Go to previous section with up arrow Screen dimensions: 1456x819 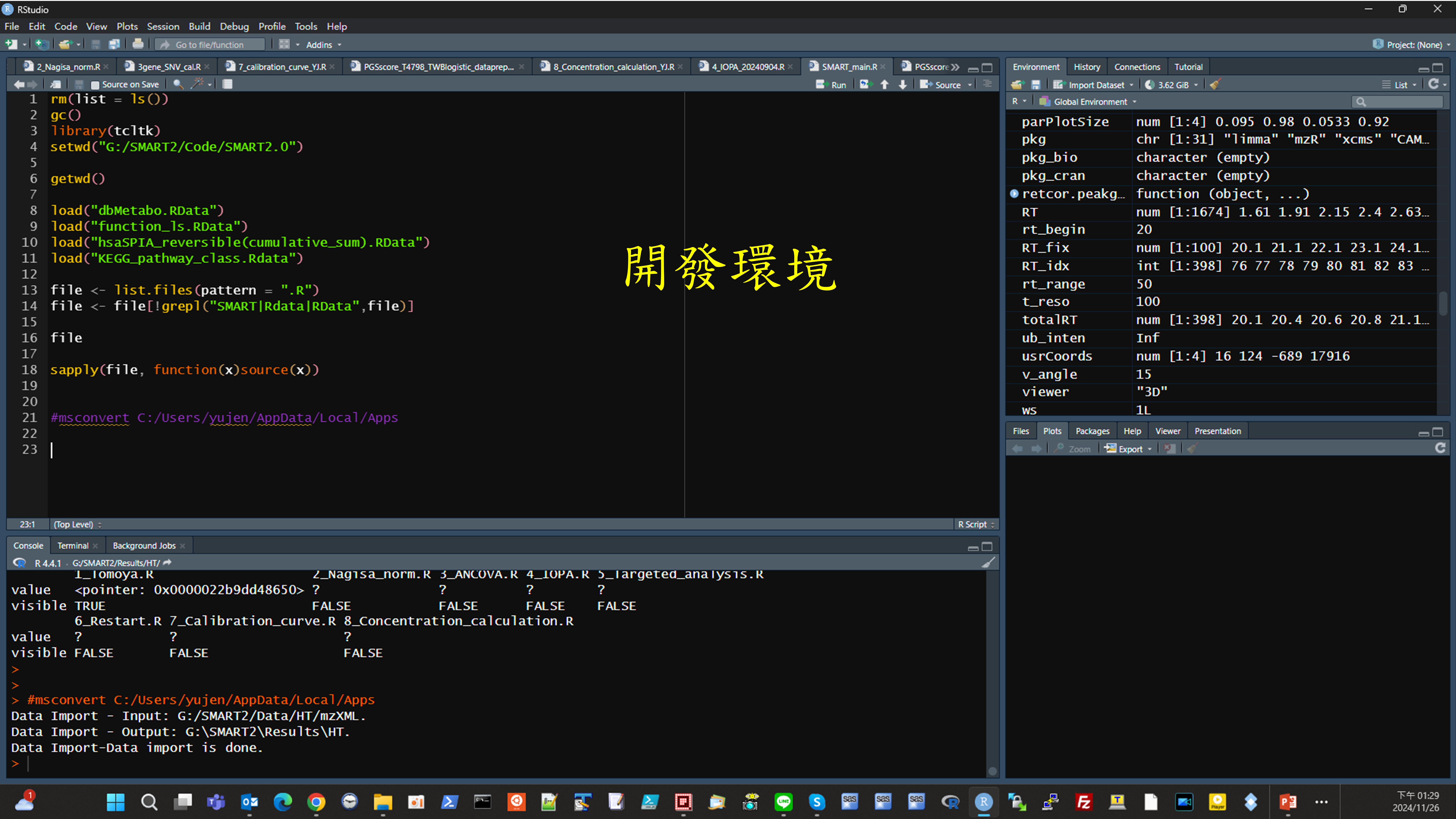point(885,84)
